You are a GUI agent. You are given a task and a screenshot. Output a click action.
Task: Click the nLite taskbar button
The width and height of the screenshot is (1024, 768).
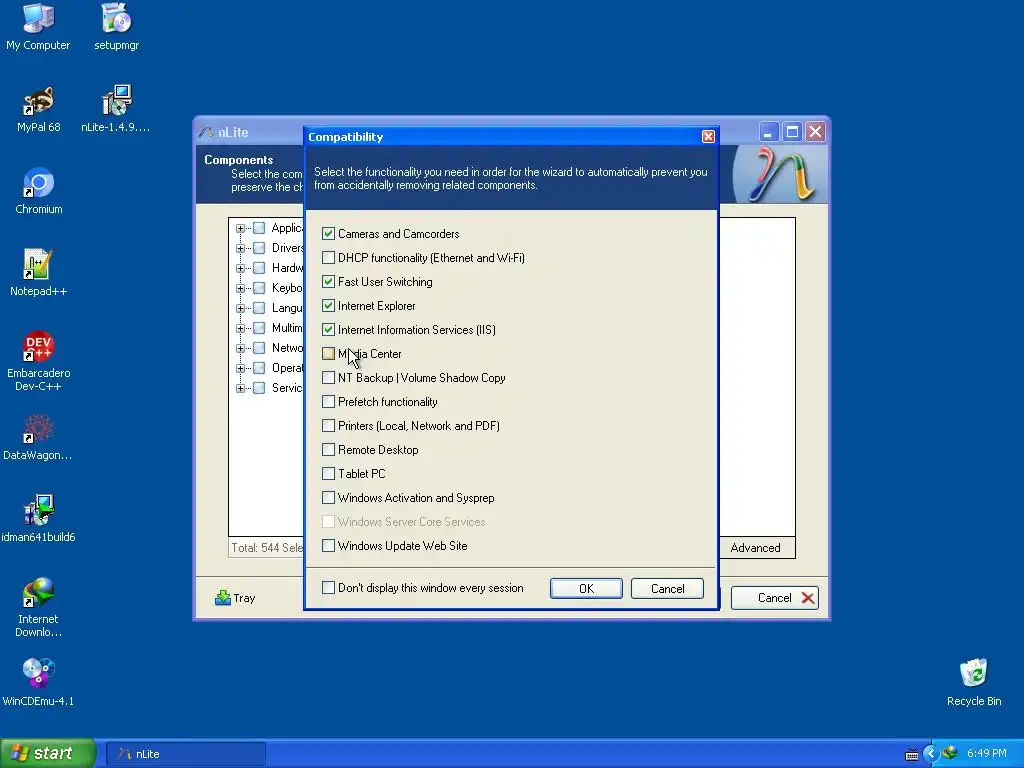tap(185, 754)
